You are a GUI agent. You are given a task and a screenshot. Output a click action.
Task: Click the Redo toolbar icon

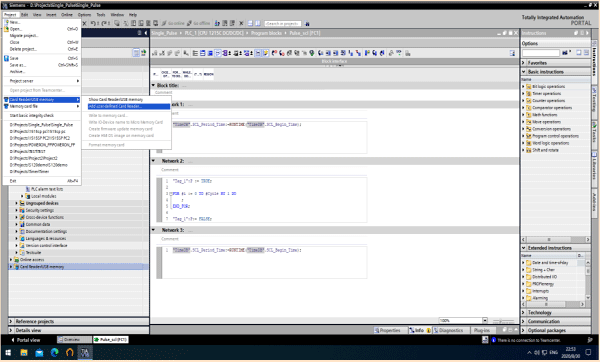104,23
